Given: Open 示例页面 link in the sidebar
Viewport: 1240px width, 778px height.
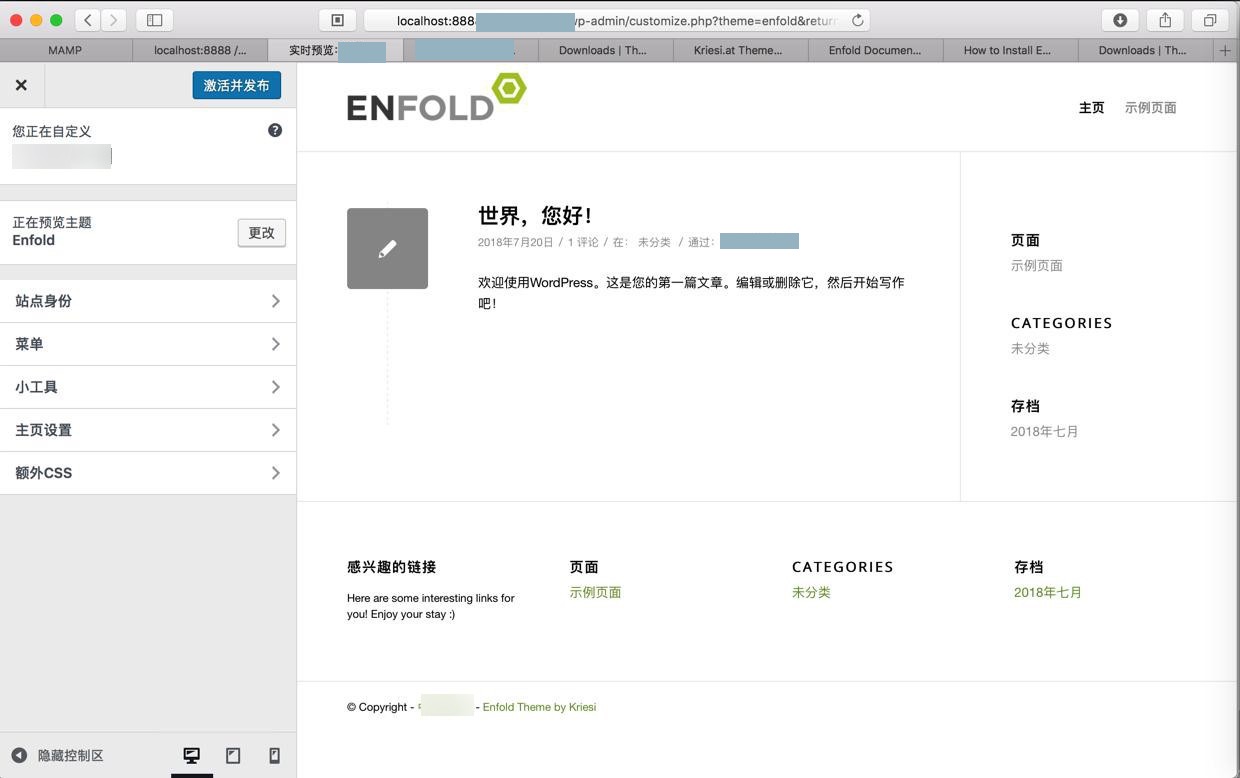Looking at the screenshot, I should coord(1036,265).
